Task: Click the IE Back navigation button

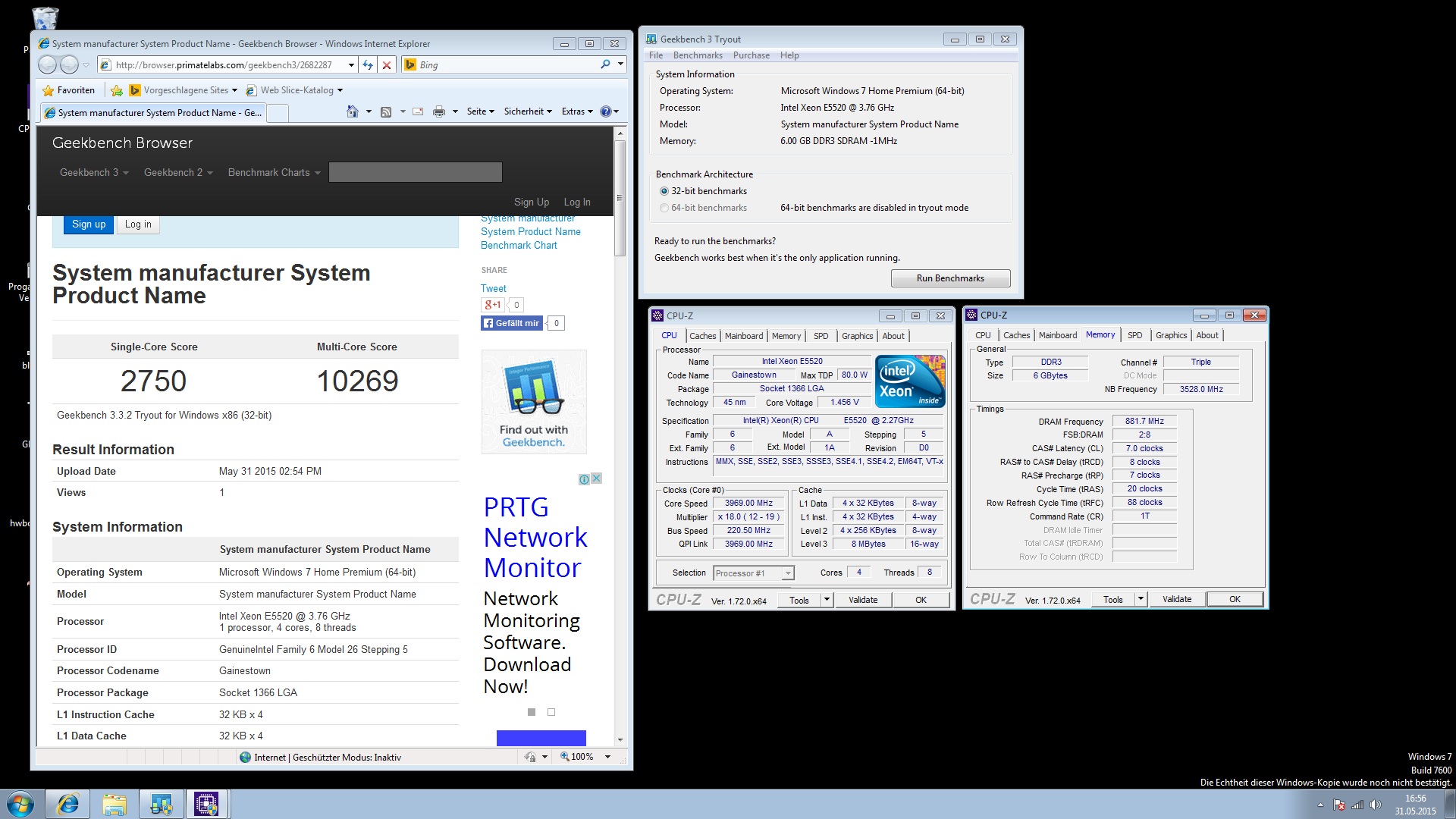Action: [x=48, y=65]
